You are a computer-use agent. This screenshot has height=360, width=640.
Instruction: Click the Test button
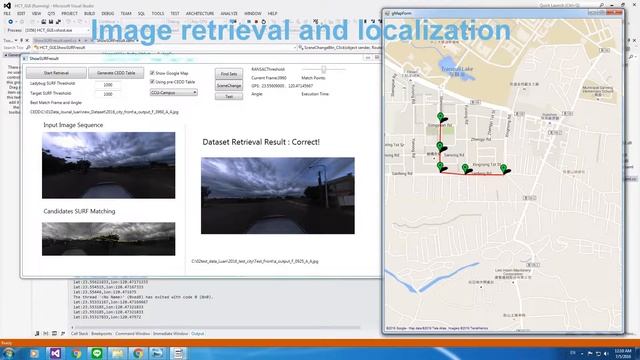(229, 96)
